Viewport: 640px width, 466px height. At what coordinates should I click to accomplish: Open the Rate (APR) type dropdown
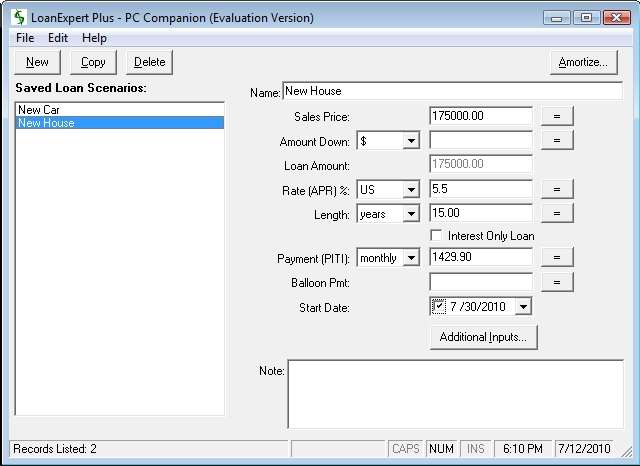[410, 190]
